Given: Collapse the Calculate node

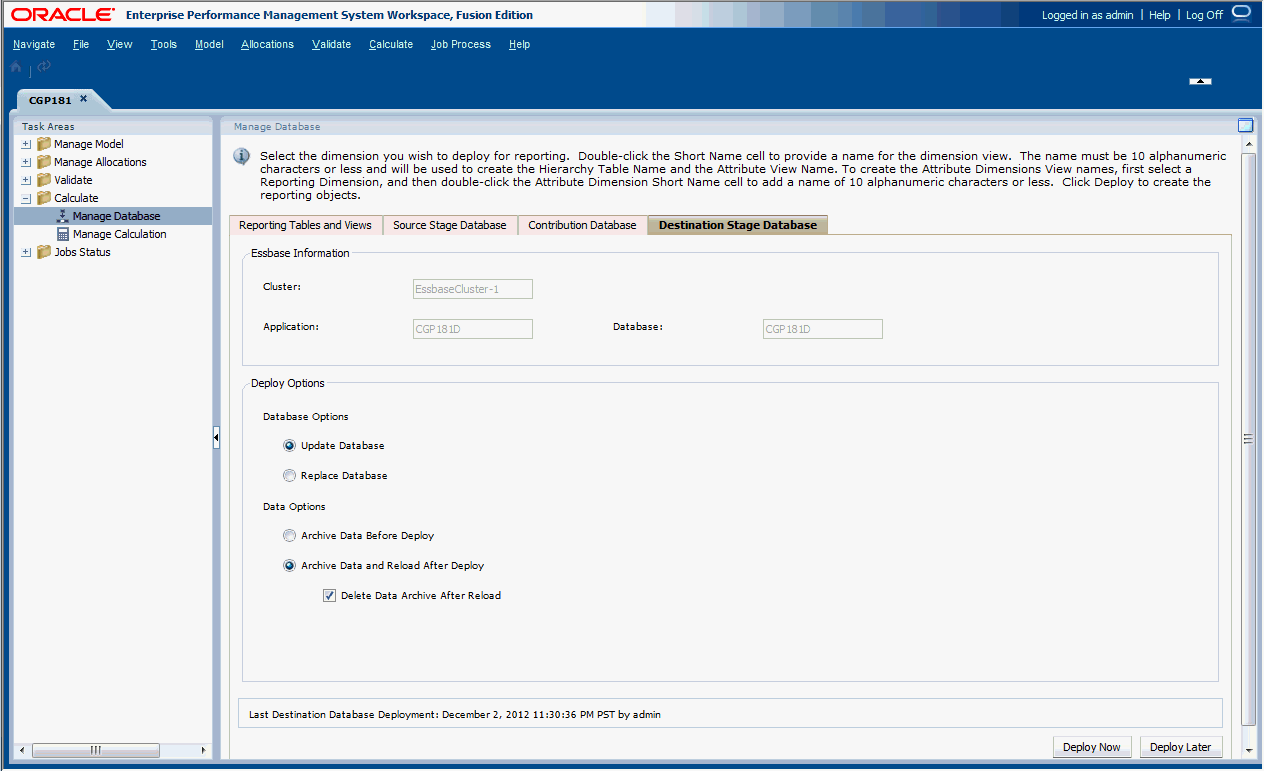Looking at the screenshot, I should [x=26, y=198].
